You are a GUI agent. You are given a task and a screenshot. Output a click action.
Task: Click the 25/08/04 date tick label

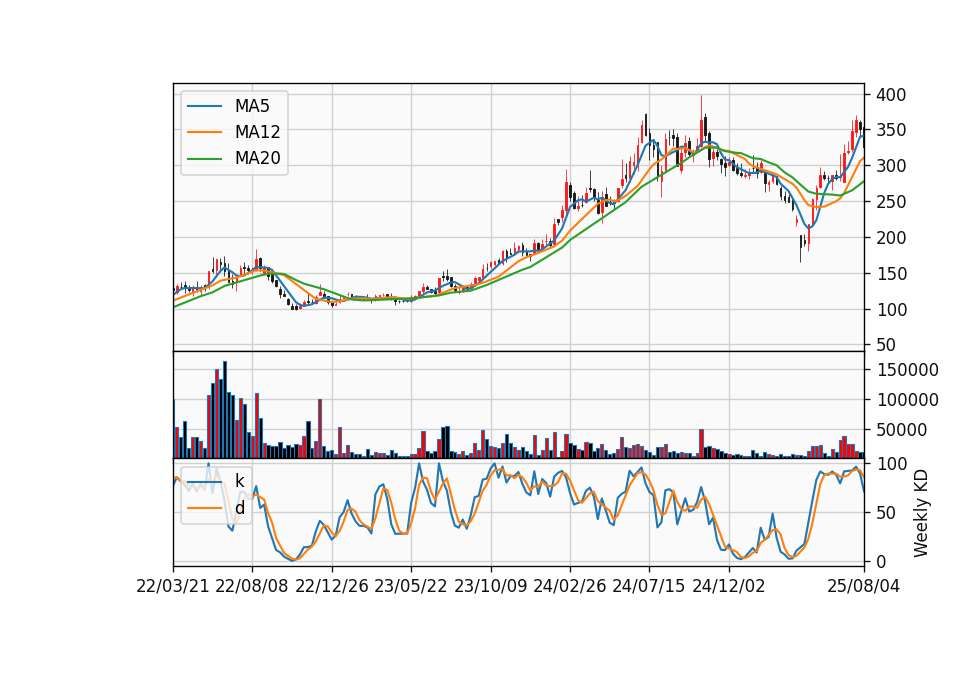(864, 586)
